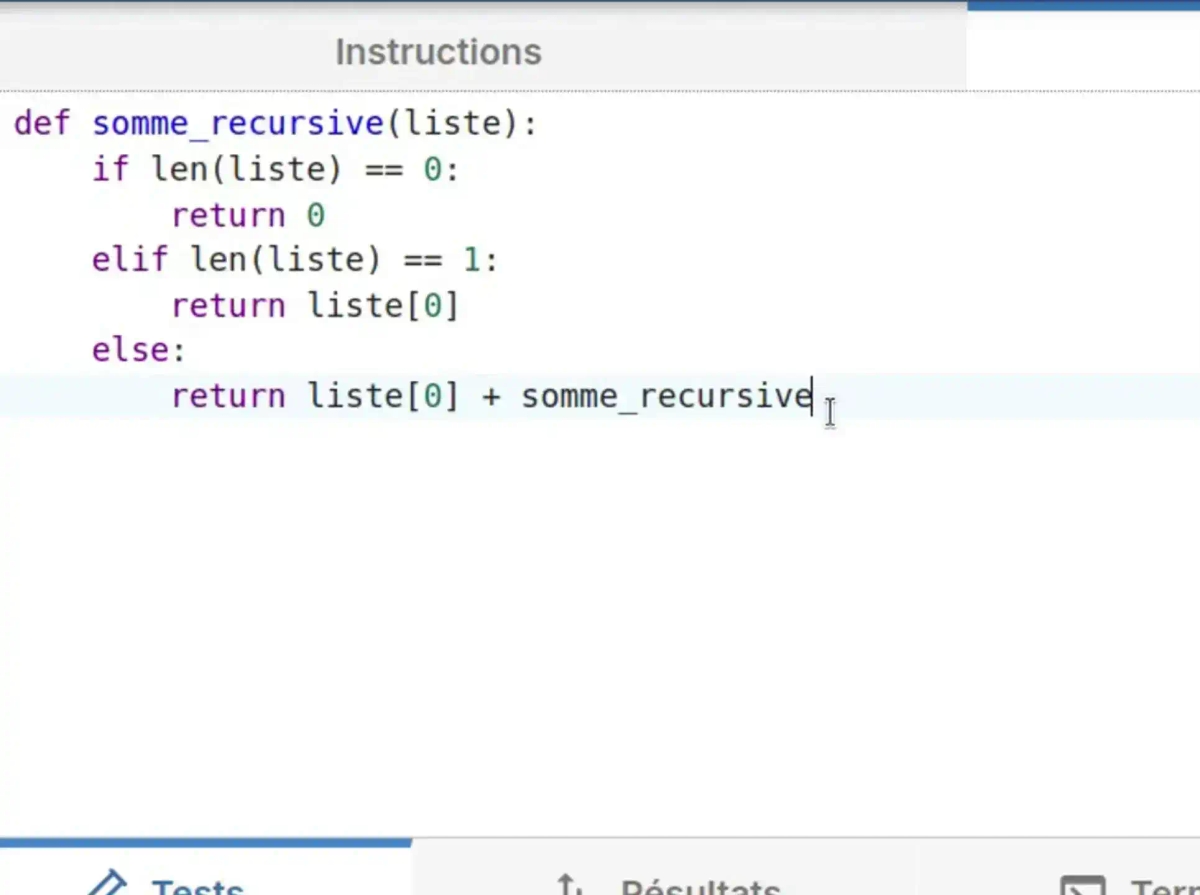Click somme_recursive in the function definition
Viewport: 1200px width, 895px height.
[238, 124]
